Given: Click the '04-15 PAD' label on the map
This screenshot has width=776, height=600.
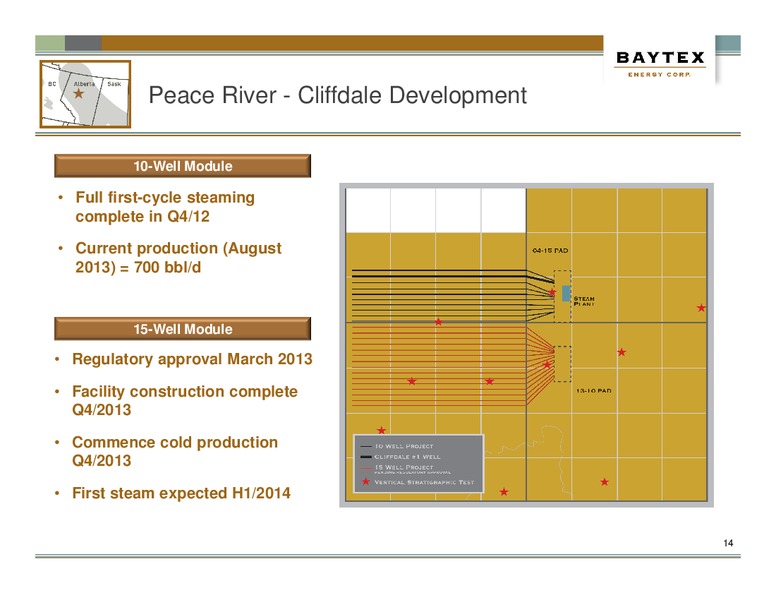Looking at the screenshot, I should point(550,250).
